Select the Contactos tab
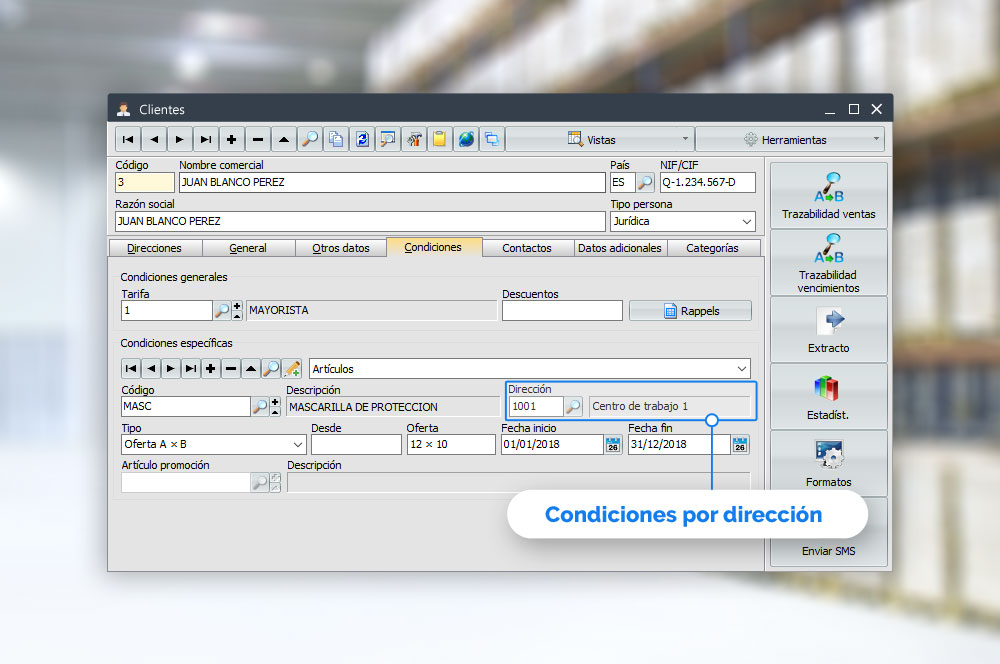 pyautogui.click(x=527, y=248)
